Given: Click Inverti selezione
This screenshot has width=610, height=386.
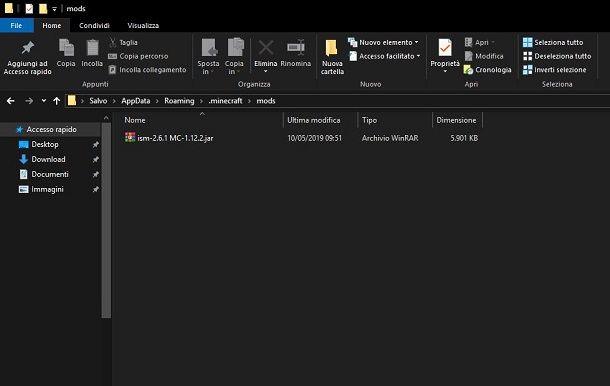Looking at the screenshot, I should [554, 70].
